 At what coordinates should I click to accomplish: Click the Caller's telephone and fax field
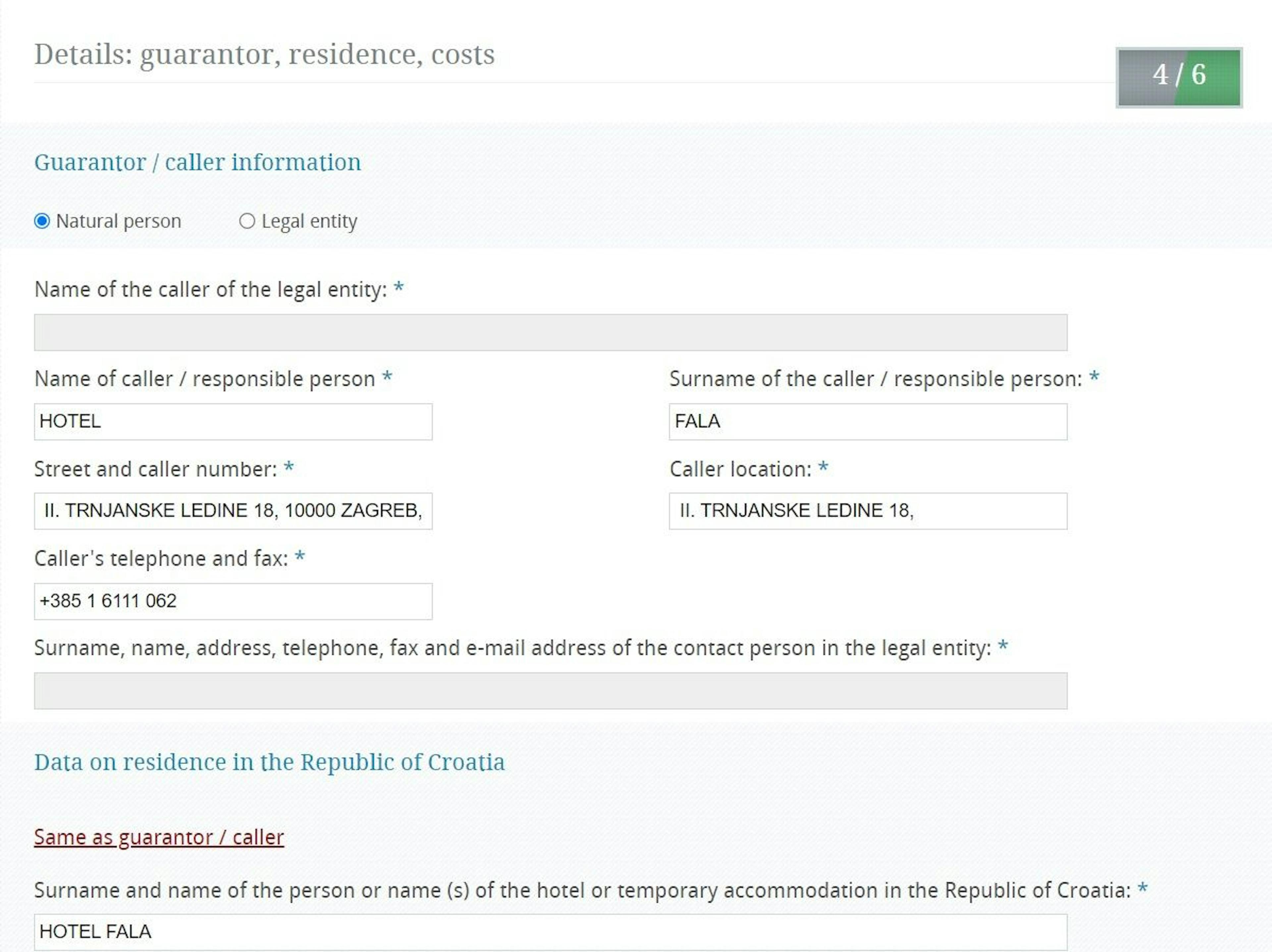tap(233, 601)
